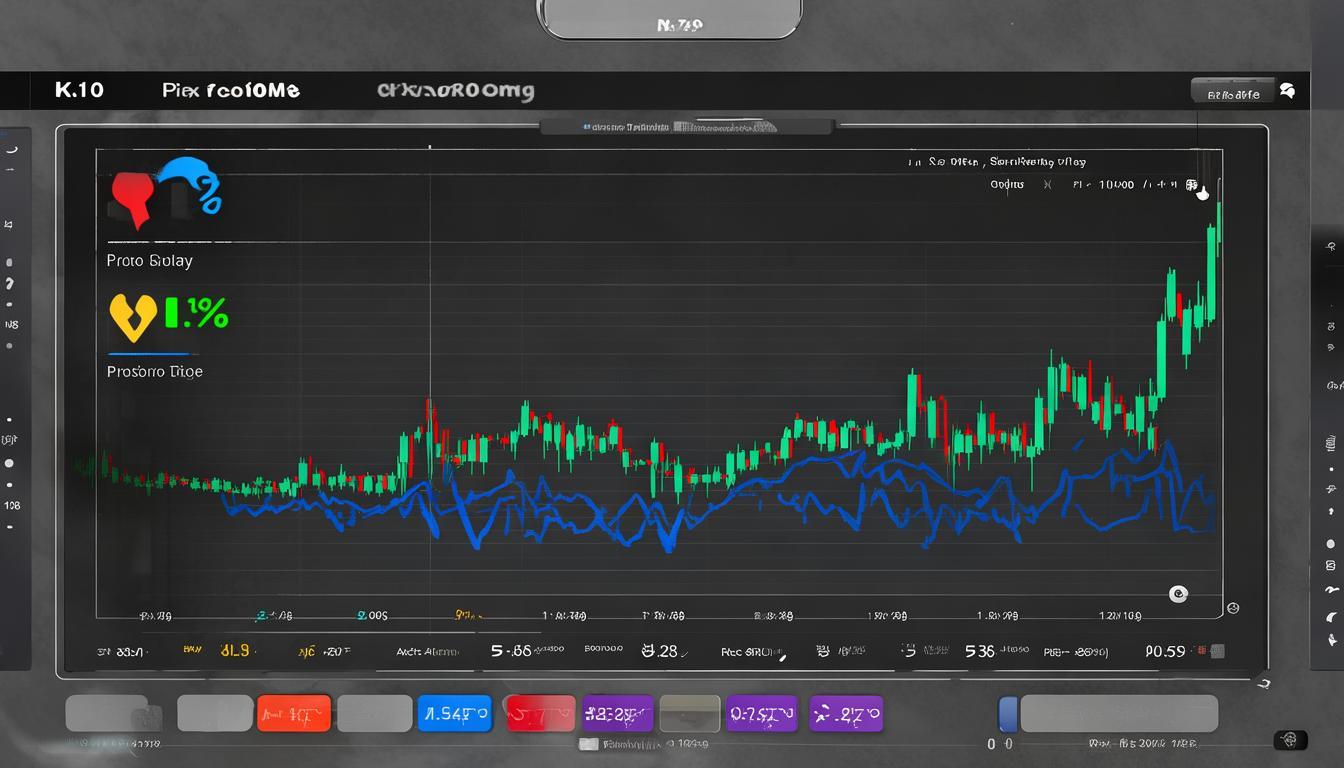Click the smiley face icon below chart corner
This screenshot has height=768, width=1344.
[1233, 607]
